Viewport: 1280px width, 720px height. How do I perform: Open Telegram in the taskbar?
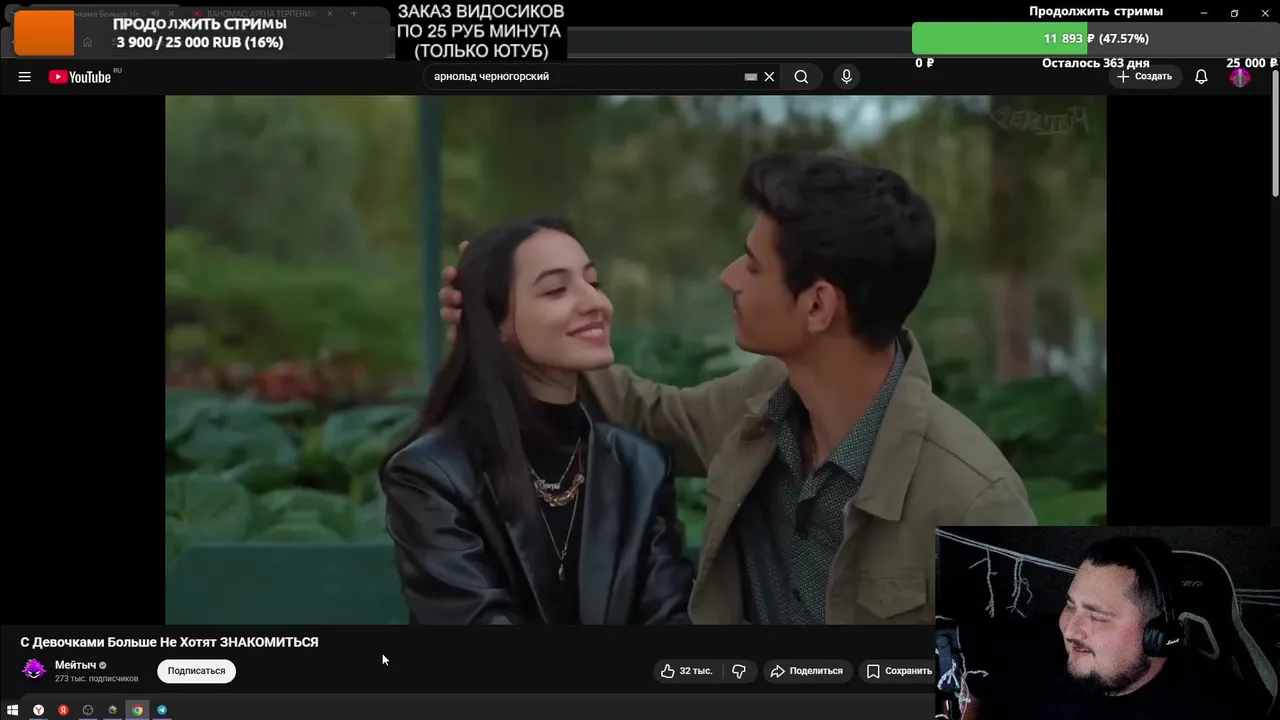[162, 710]
